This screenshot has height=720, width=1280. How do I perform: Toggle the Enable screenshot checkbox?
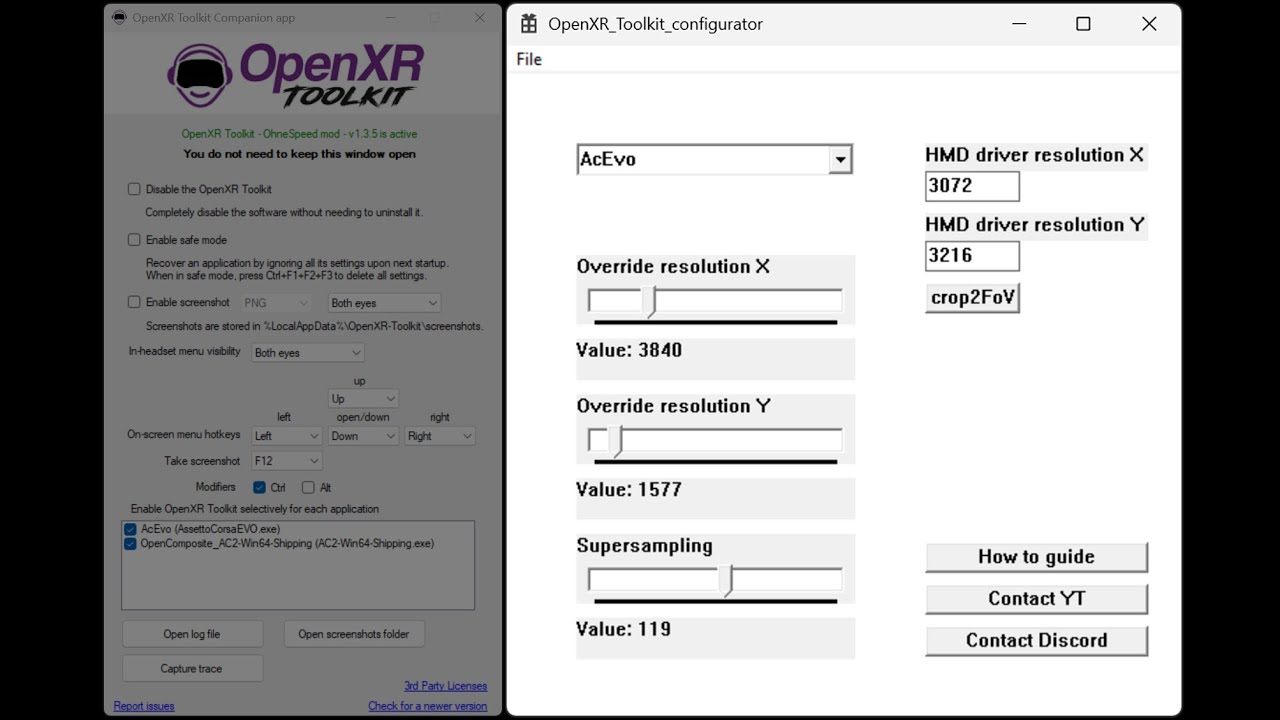[x=134, y=302]
